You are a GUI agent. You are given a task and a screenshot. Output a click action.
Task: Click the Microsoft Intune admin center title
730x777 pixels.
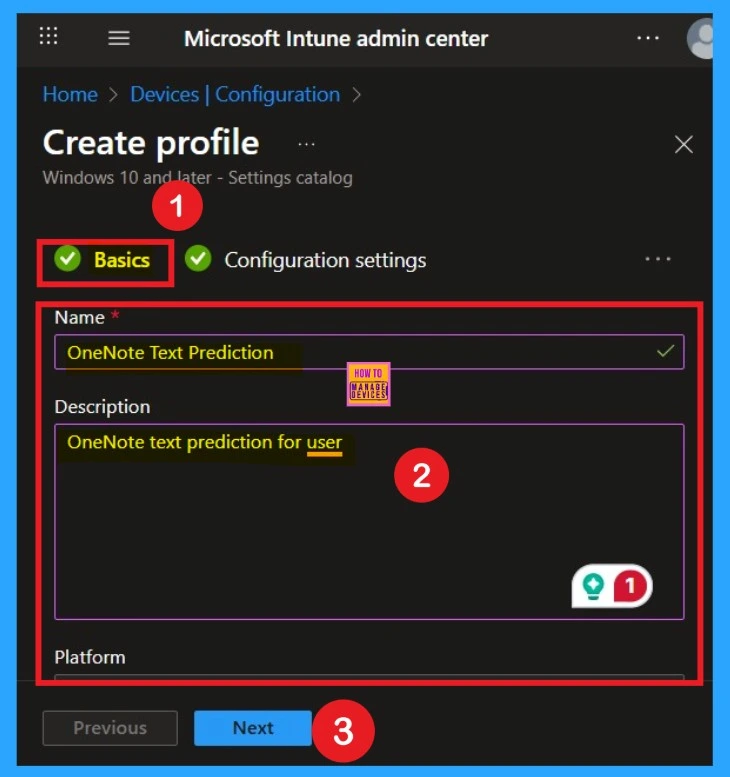336,39
